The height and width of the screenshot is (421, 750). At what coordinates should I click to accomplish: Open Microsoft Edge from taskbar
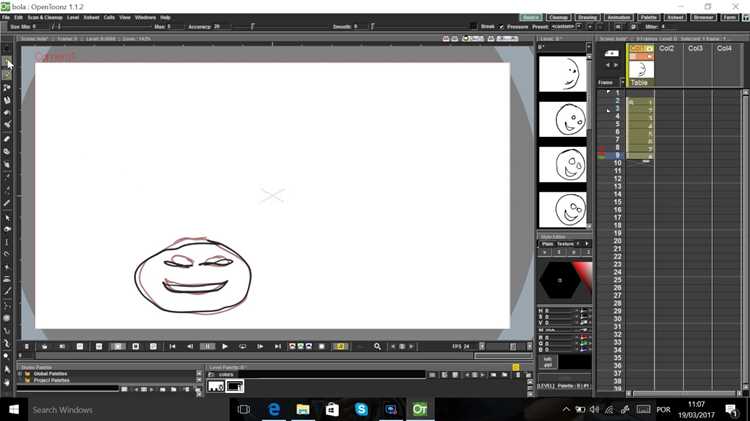click(274, 410)
